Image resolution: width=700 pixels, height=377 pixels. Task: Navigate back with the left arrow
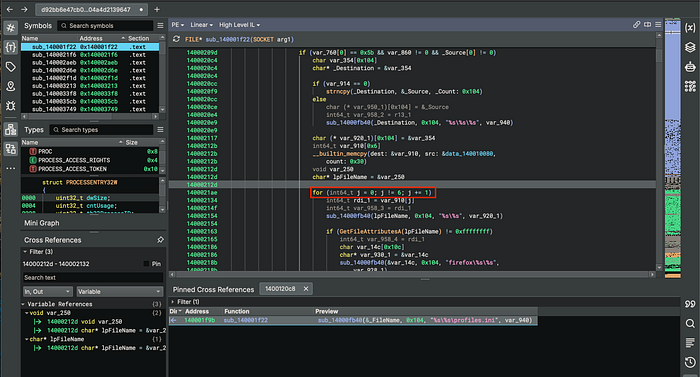click(x=10, y=9)
